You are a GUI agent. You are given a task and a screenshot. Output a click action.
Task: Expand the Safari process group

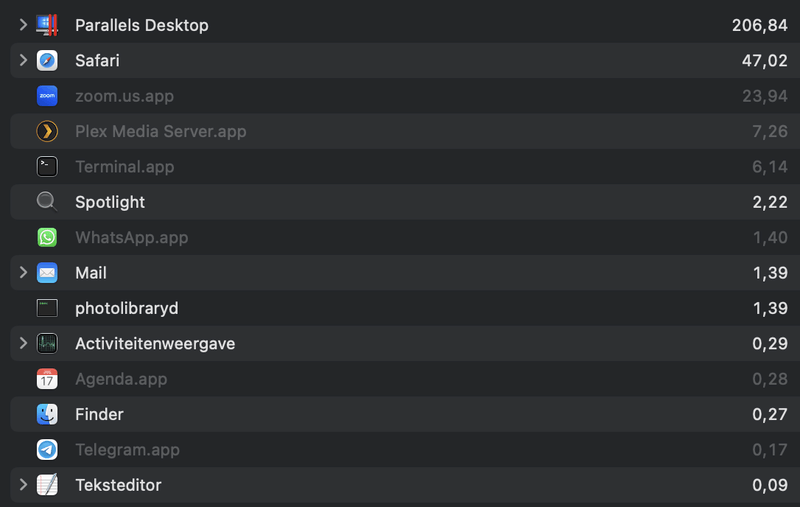click(x=23, y=61)
